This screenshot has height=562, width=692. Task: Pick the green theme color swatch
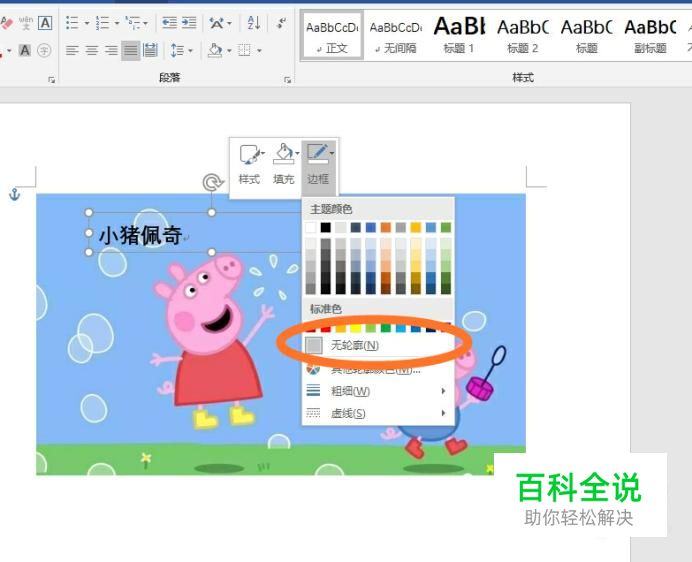[446, 227]
